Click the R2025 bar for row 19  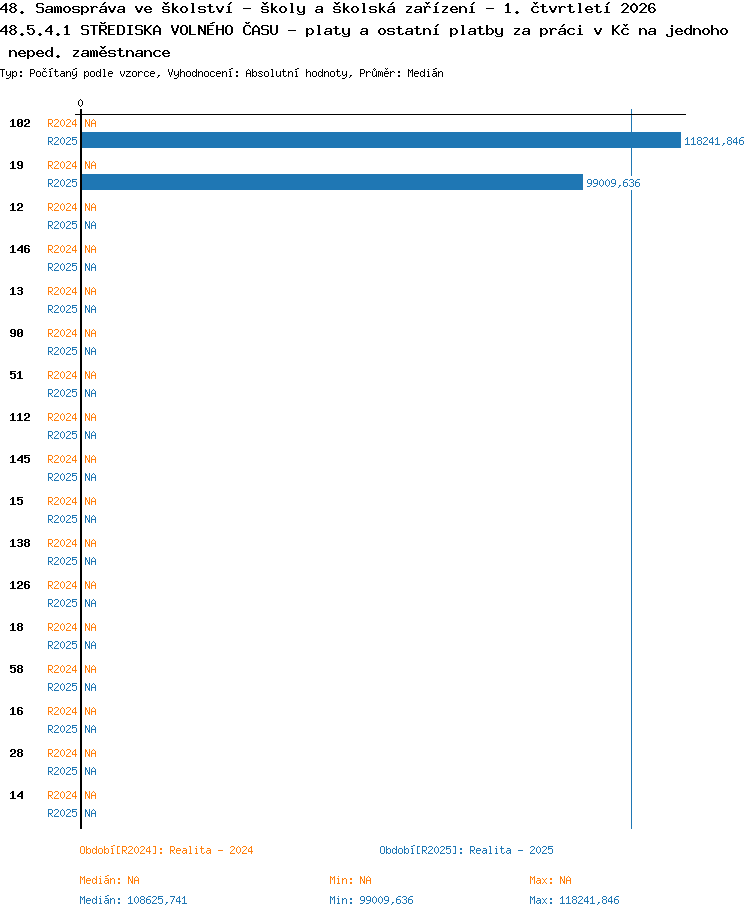pos(333,183)
